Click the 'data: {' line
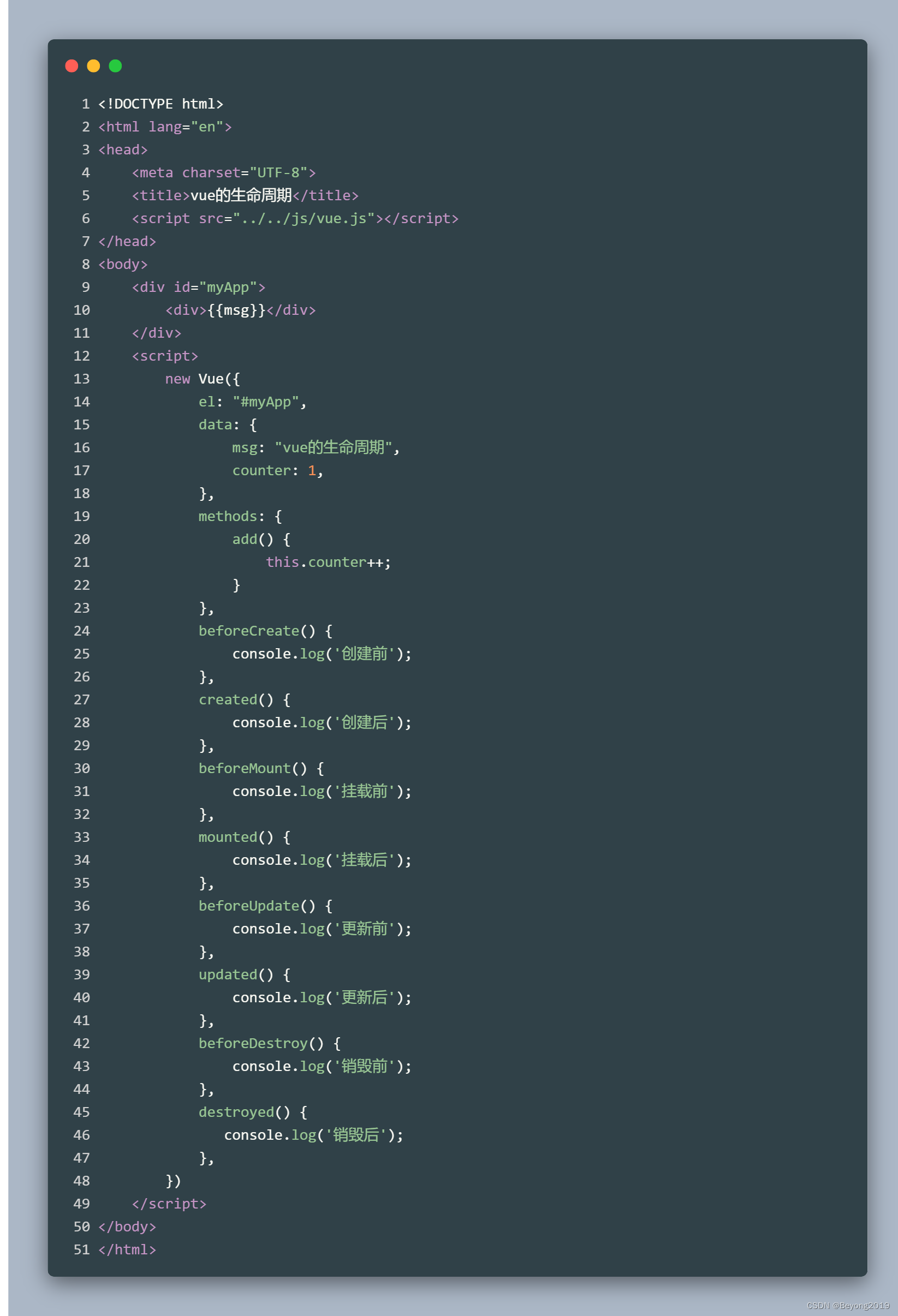898x1316 pixels. (228, 424)
